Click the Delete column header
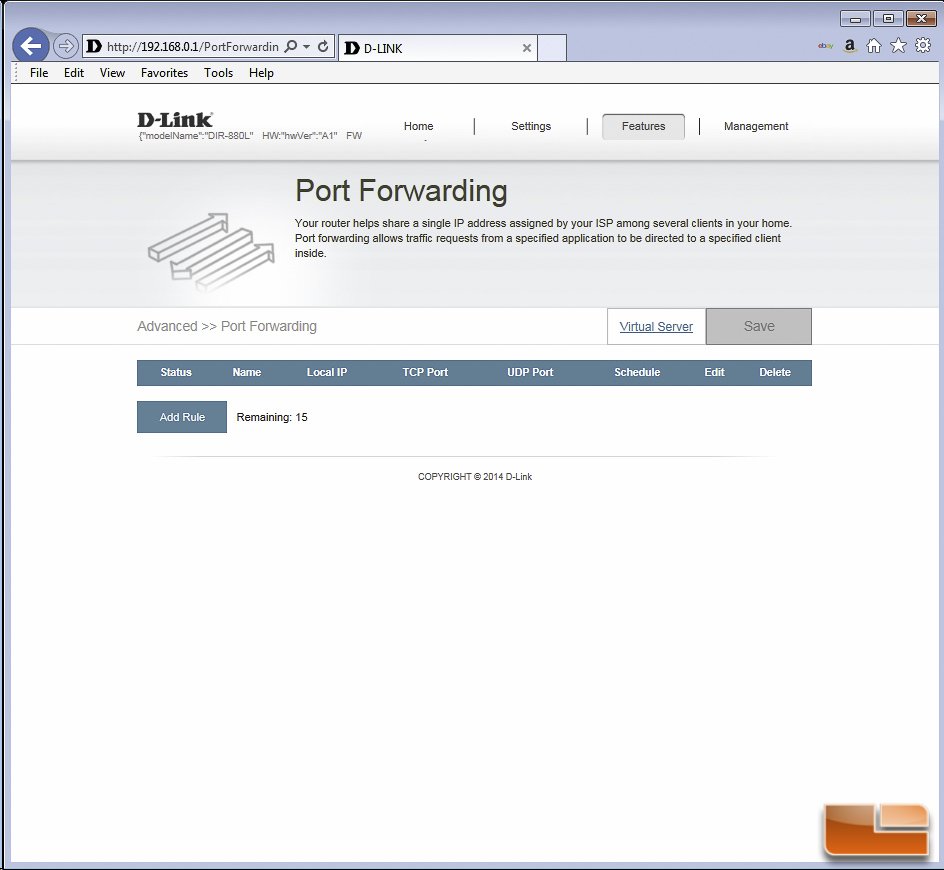This screenshot has height=870, width=944. (x=775, y=372)
